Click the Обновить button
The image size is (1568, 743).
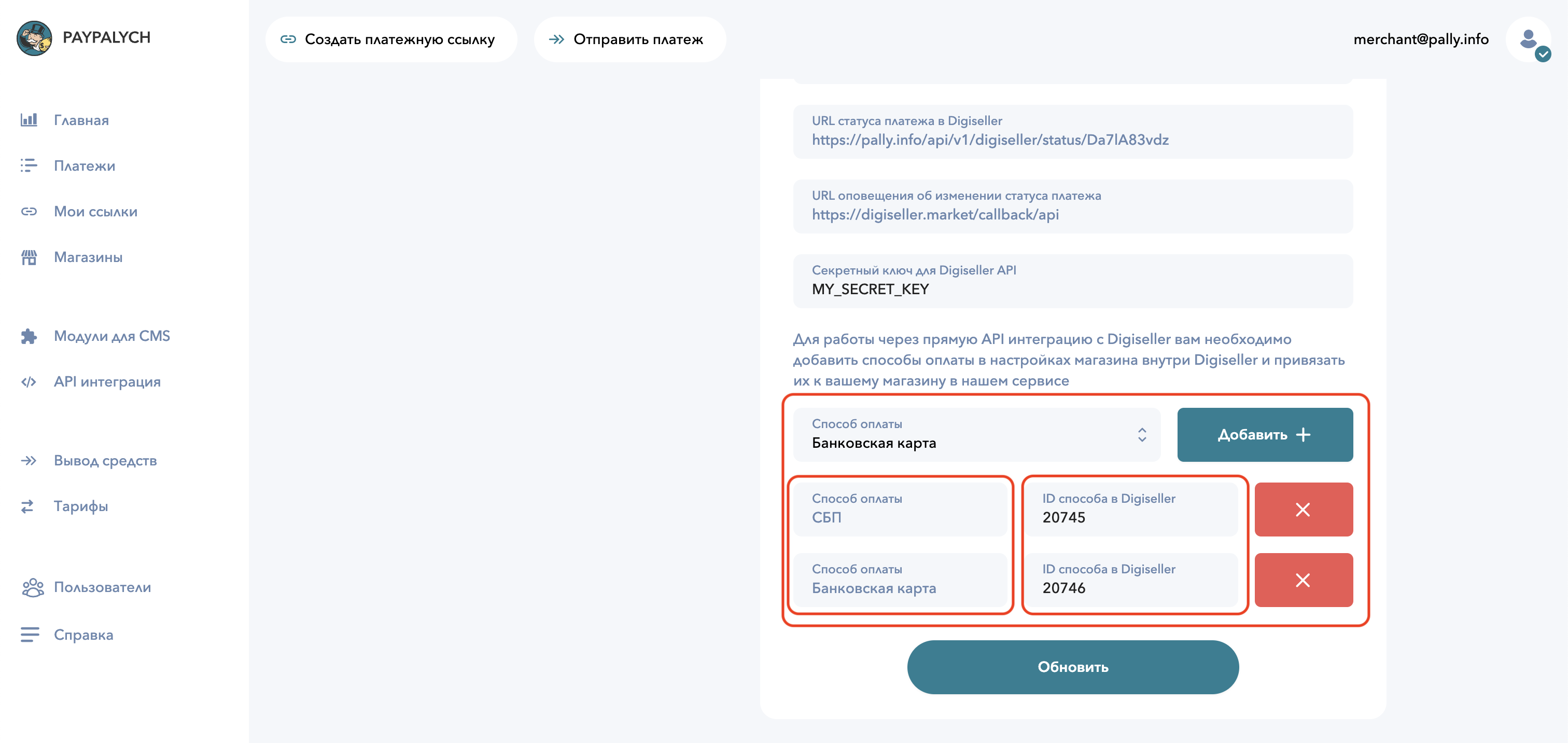pos(1072,667)
